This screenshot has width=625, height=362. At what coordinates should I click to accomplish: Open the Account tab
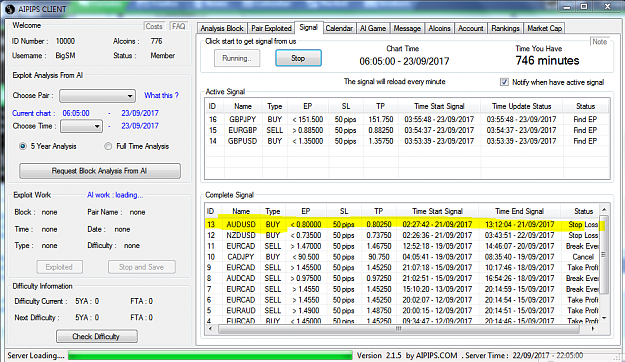(470, 28)
